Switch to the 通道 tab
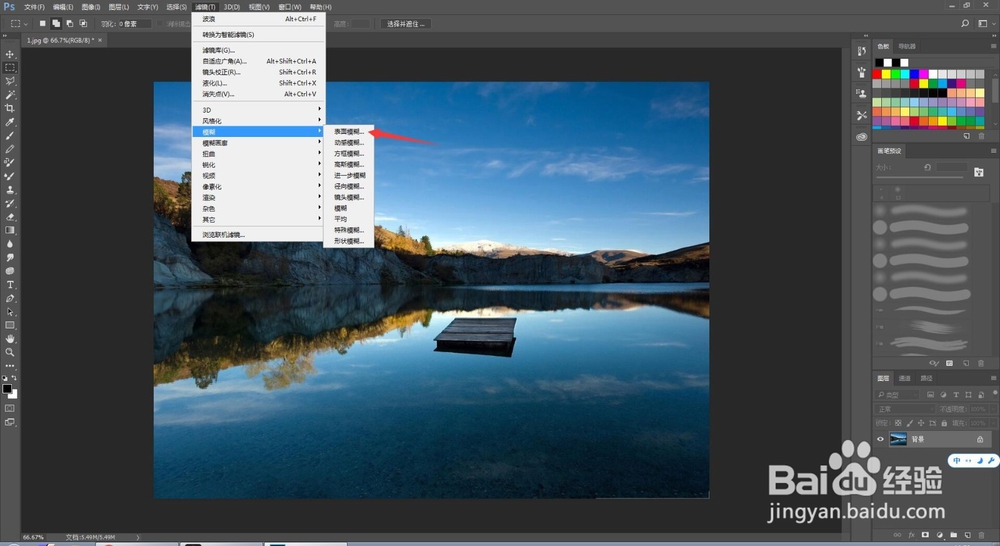 (x=904, y=378)
